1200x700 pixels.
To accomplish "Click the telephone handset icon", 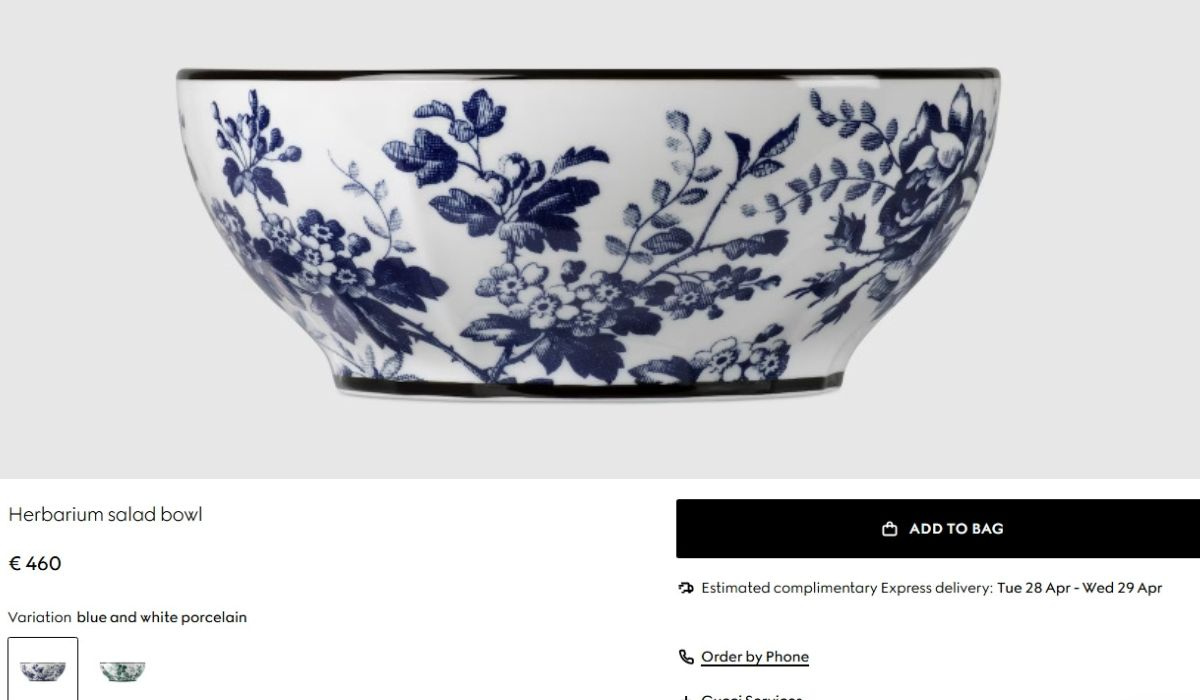I will [x=685, y=657].
